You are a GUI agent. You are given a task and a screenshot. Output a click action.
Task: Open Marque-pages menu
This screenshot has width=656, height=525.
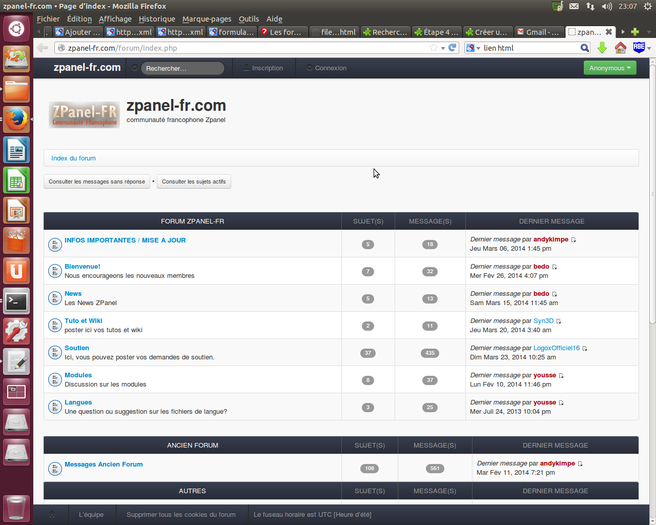click(207, 19)
